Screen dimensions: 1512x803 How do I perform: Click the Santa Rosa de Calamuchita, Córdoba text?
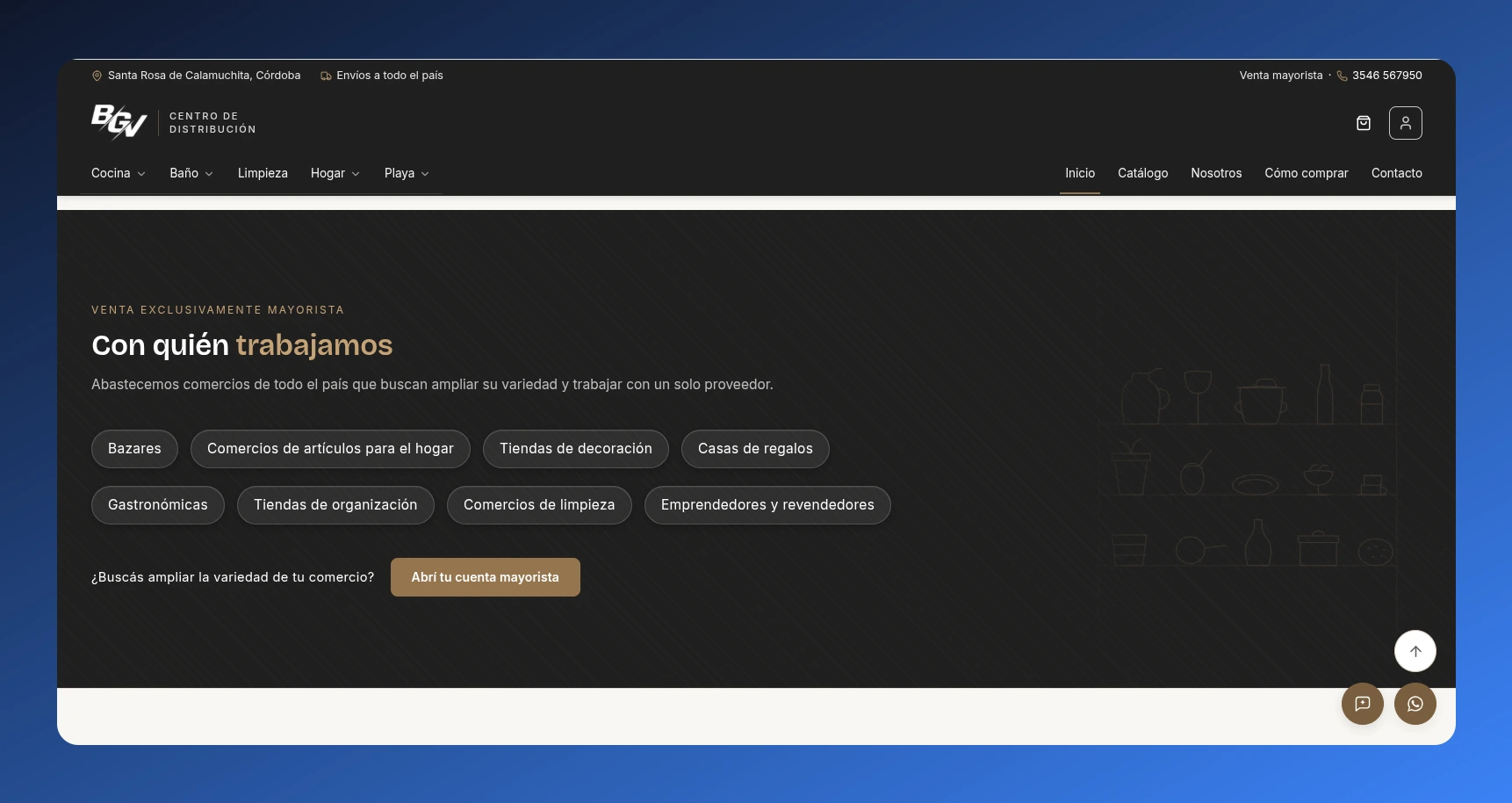coord(204,76)
